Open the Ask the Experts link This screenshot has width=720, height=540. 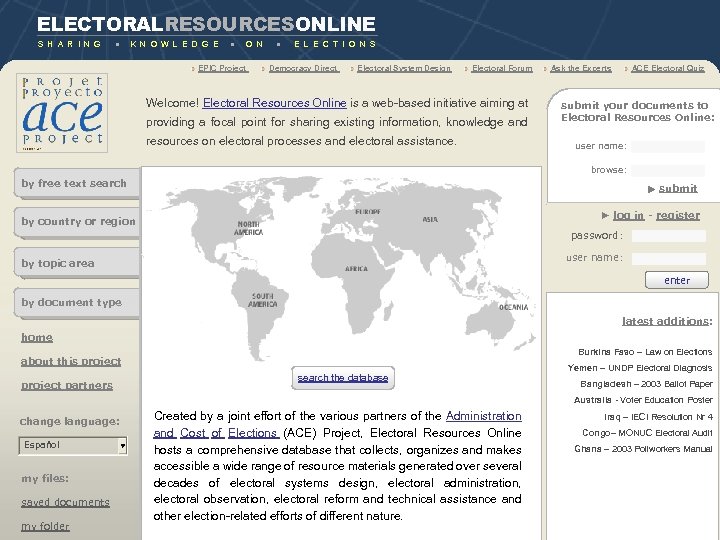tap(581, 68)
